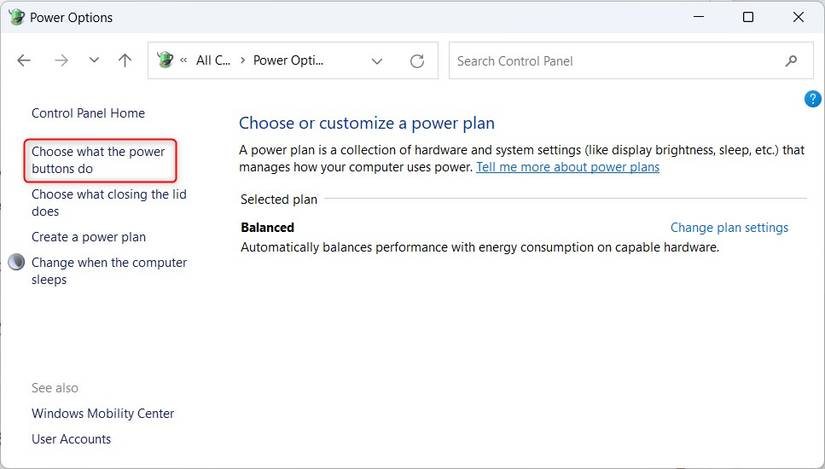Image resolution: width=825 pixels, height=469 pixels.
Task: Expand the breadcrumb arrow after All C...
Action: coord(243,61)
